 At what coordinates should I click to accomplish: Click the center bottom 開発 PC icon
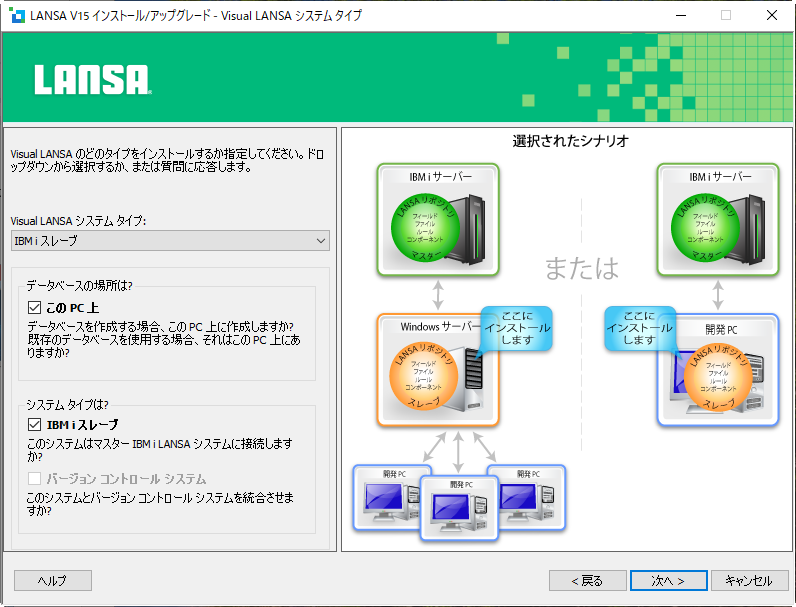[x=459, y=509]
